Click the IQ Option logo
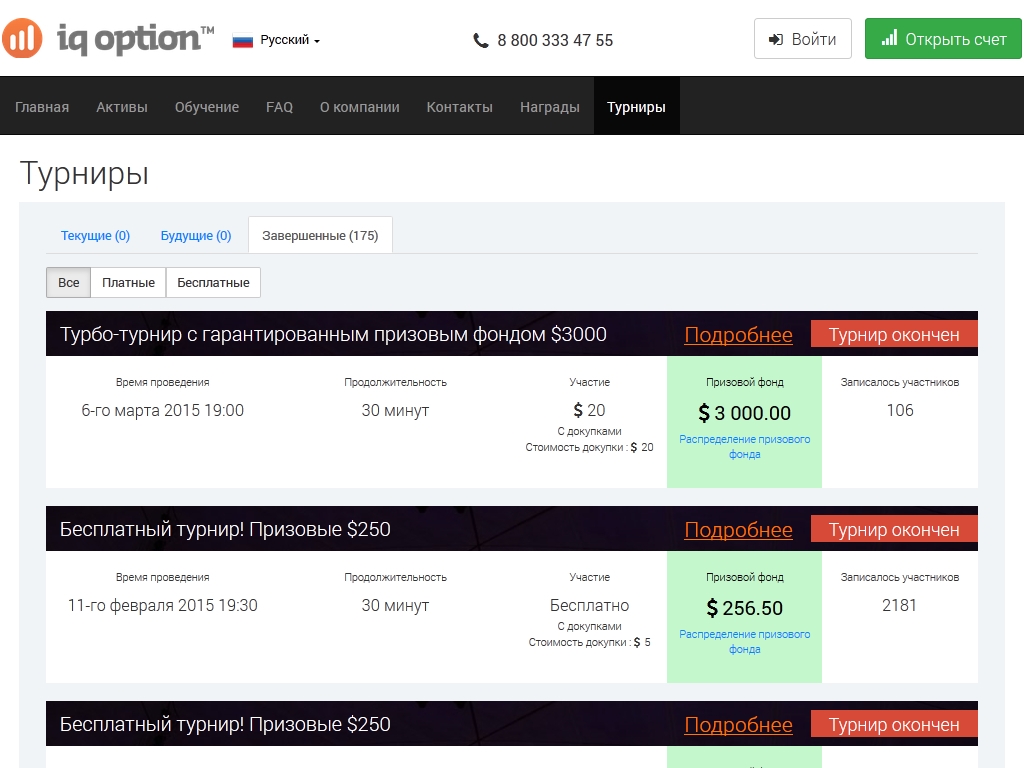The width and height of the screenshot is (1024, 768). [x=108, y=38]
